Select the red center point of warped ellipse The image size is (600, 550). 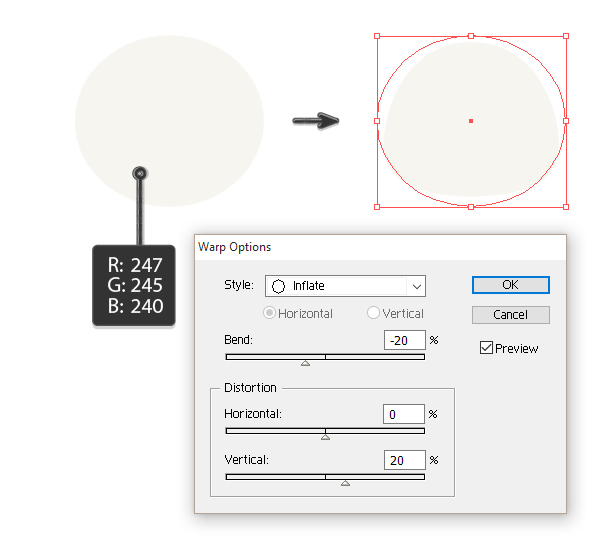coord(471,121)
